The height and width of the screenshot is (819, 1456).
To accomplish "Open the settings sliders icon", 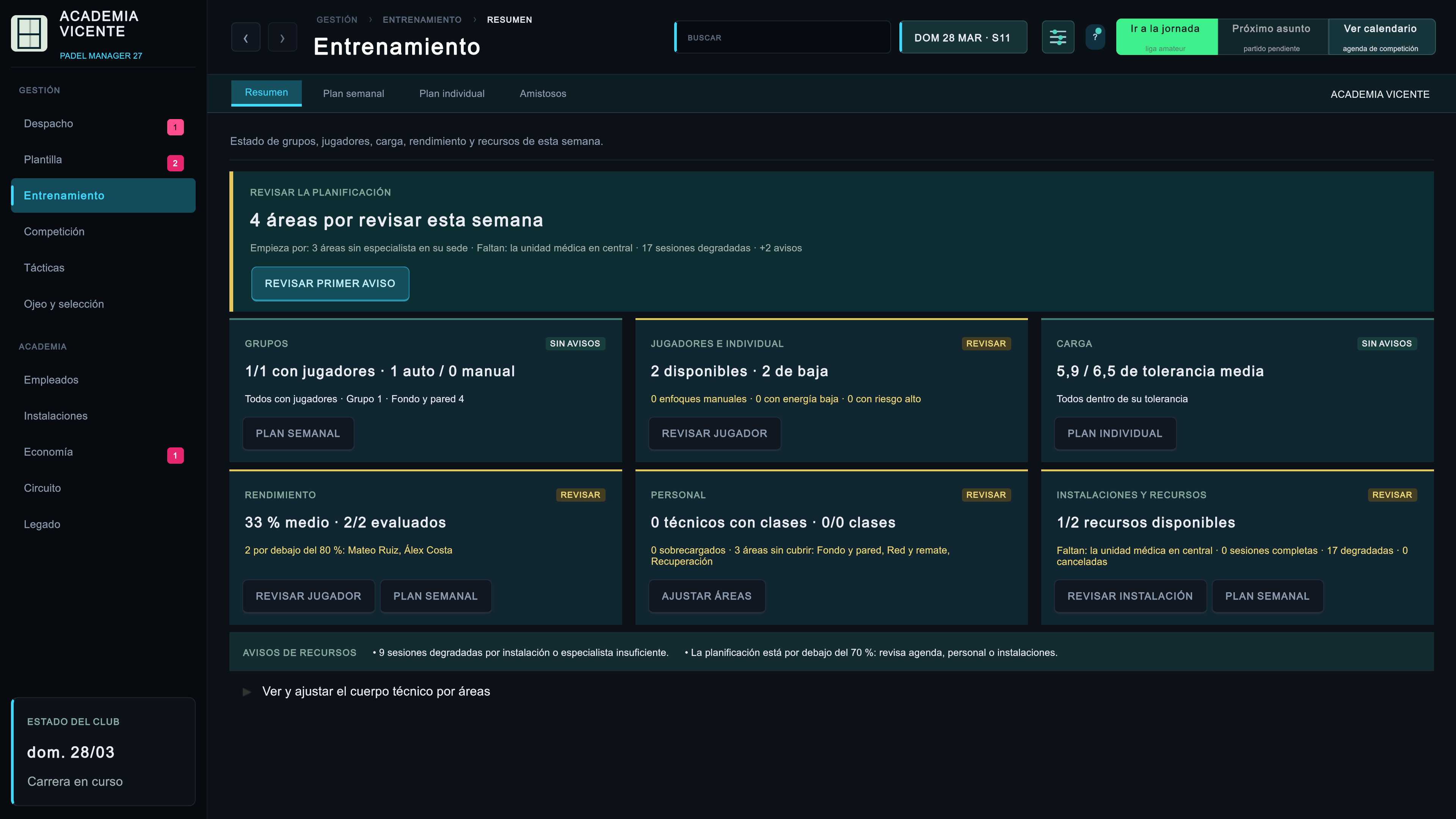I will pos(1058,38).
